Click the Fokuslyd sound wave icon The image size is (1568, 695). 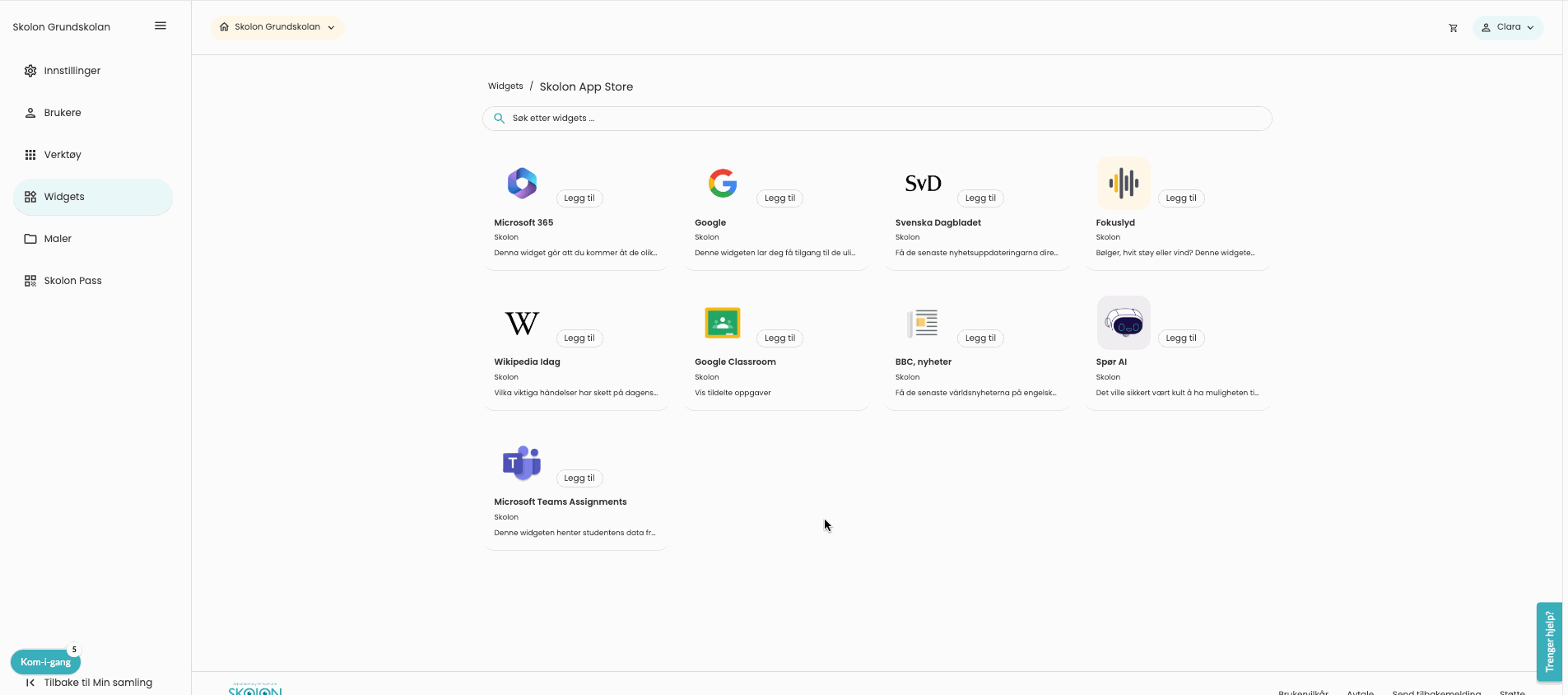click(1124, 183)
